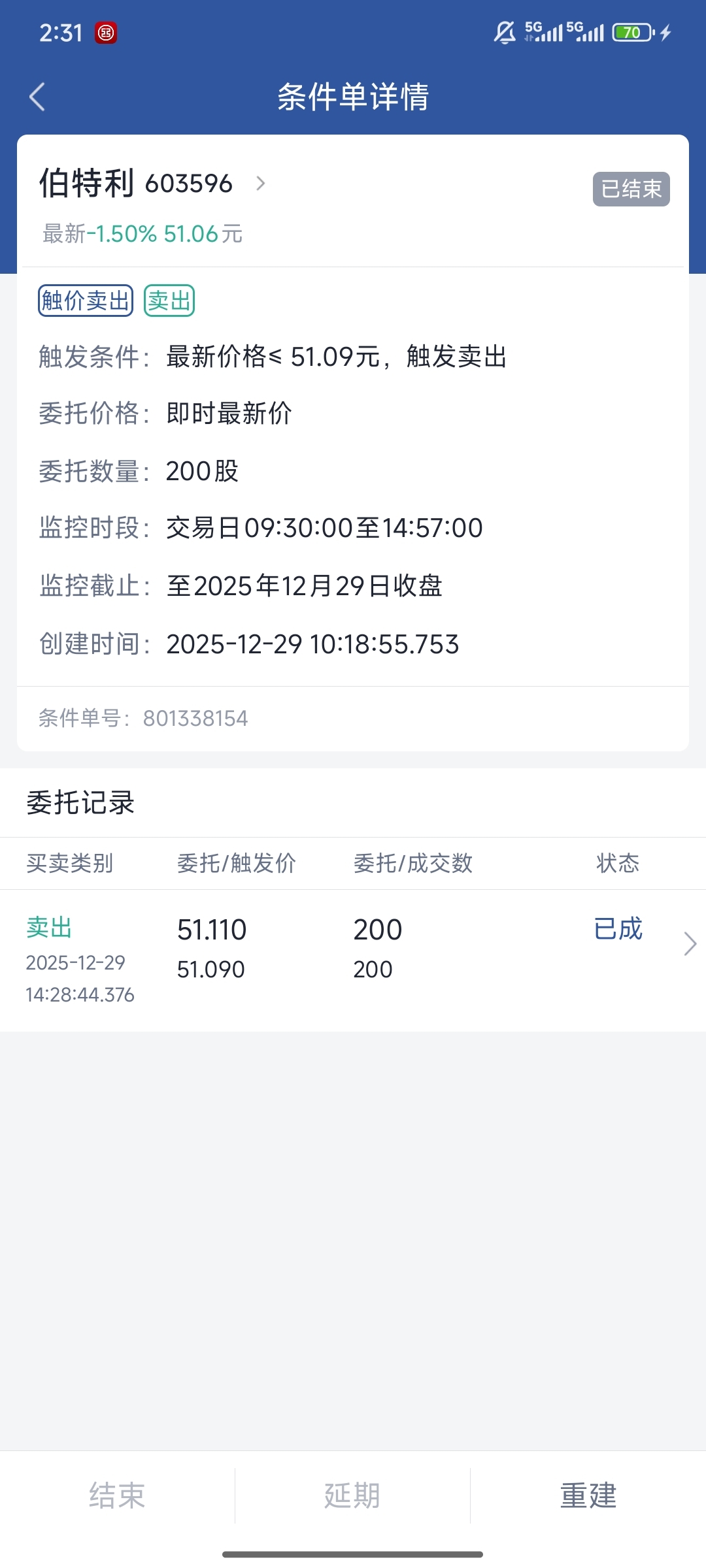Screen dimensions: 706x1568
Task: Tap the first 5G signal icon
Action: coord(543,31)
